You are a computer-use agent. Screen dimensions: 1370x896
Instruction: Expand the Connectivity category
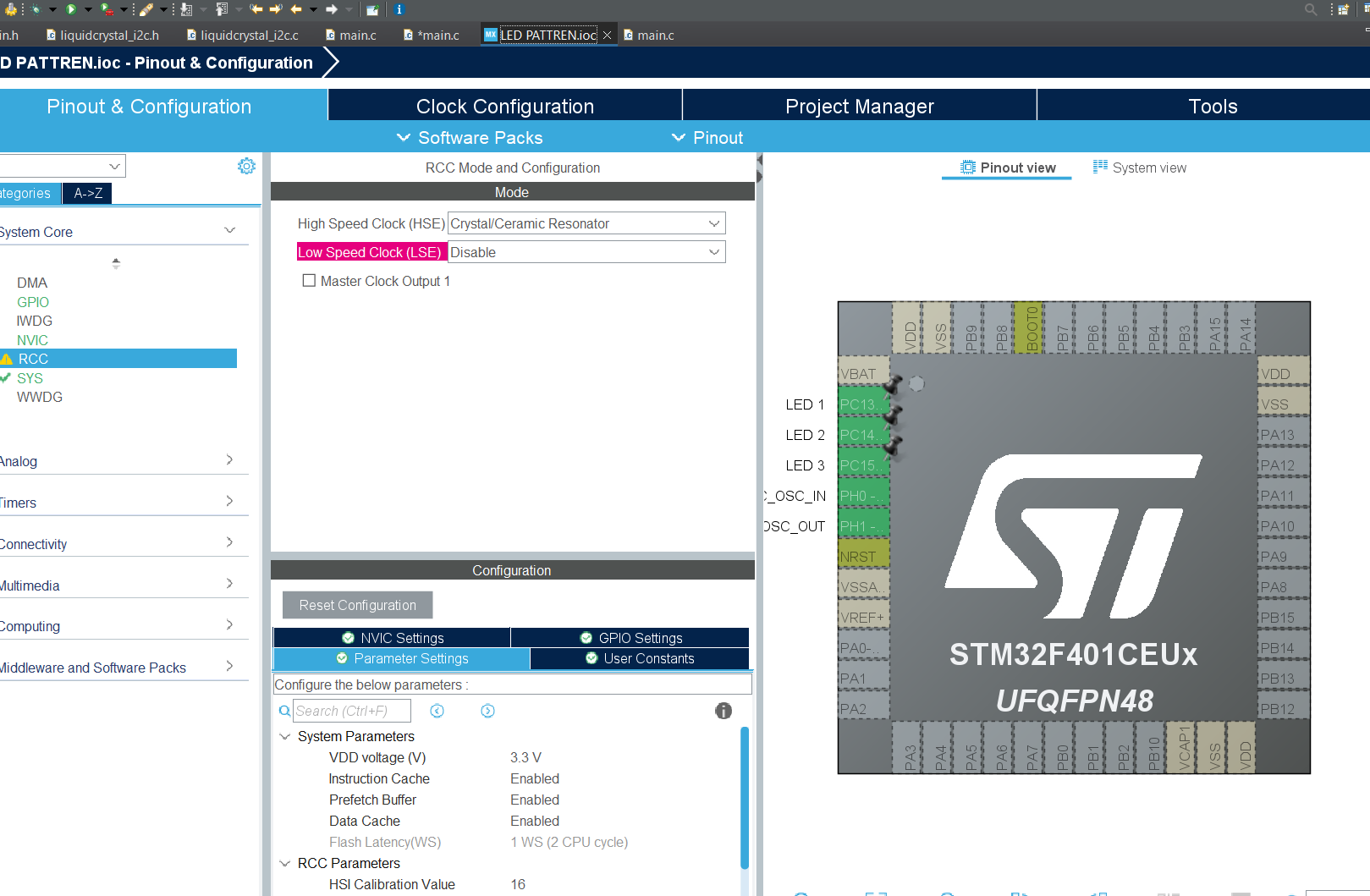point(229,542)
